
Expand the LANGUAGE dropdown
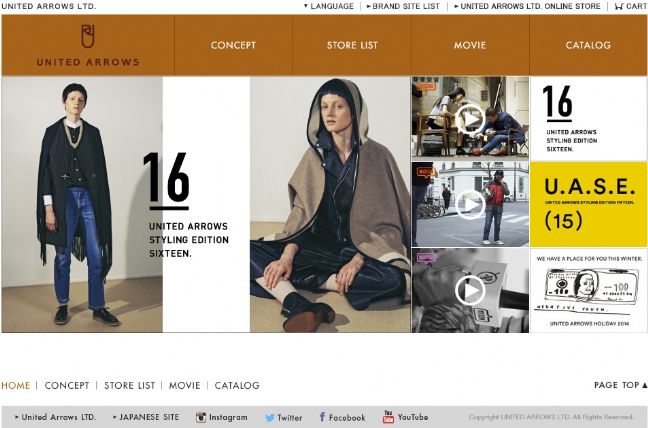329,6
